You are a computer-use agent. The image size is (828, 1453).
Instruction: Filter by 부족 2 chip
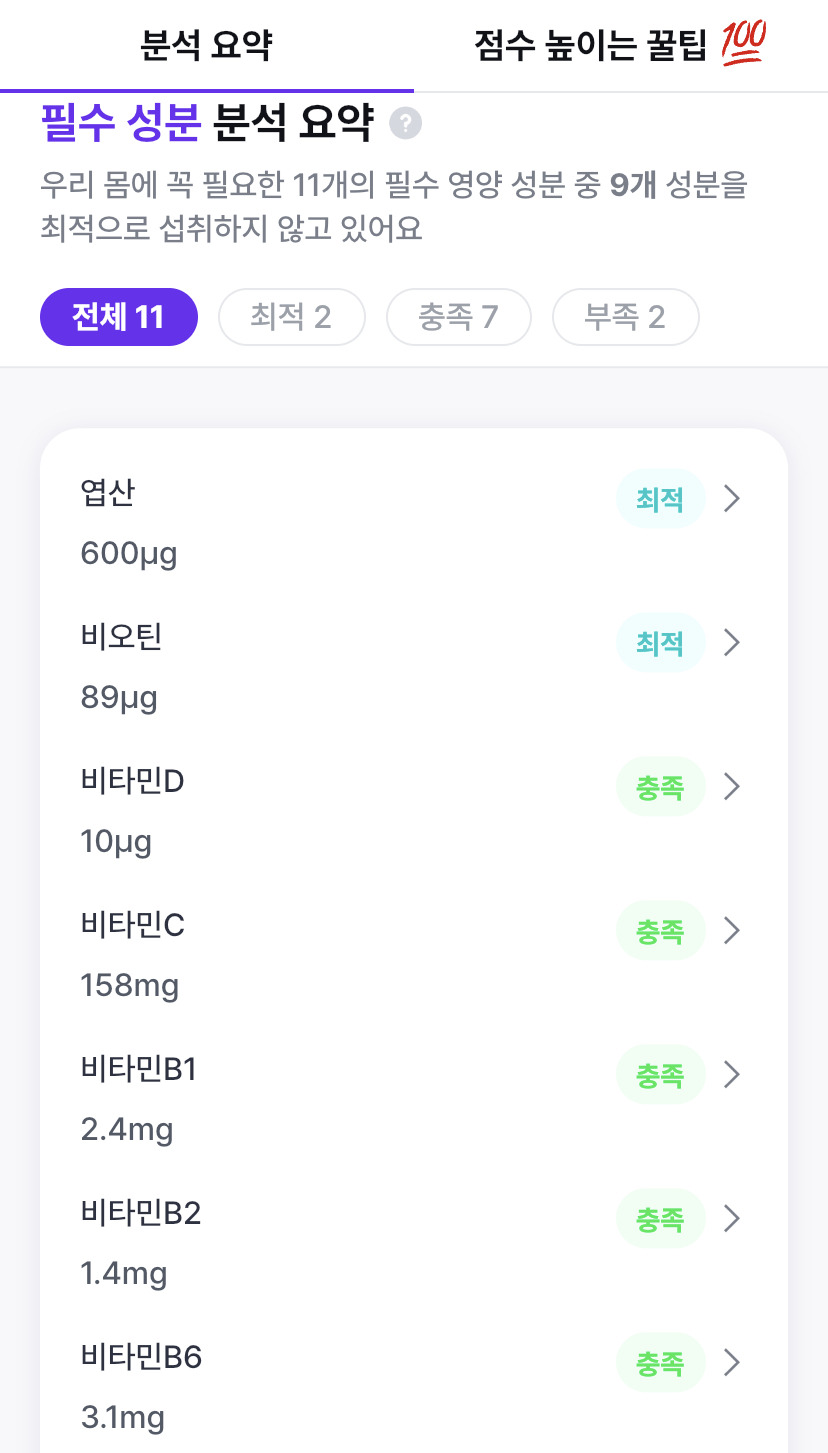click(625, 317)
